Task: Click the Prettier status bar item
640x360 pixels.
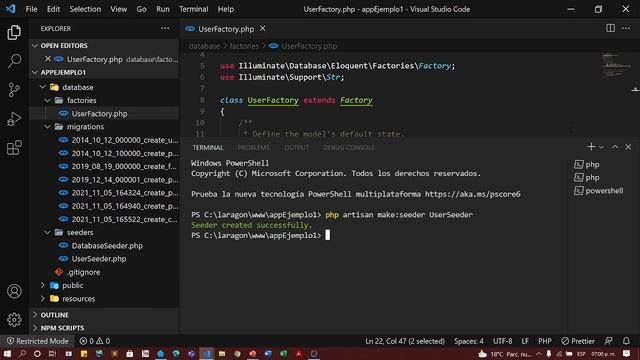Action: coord(578,341)
